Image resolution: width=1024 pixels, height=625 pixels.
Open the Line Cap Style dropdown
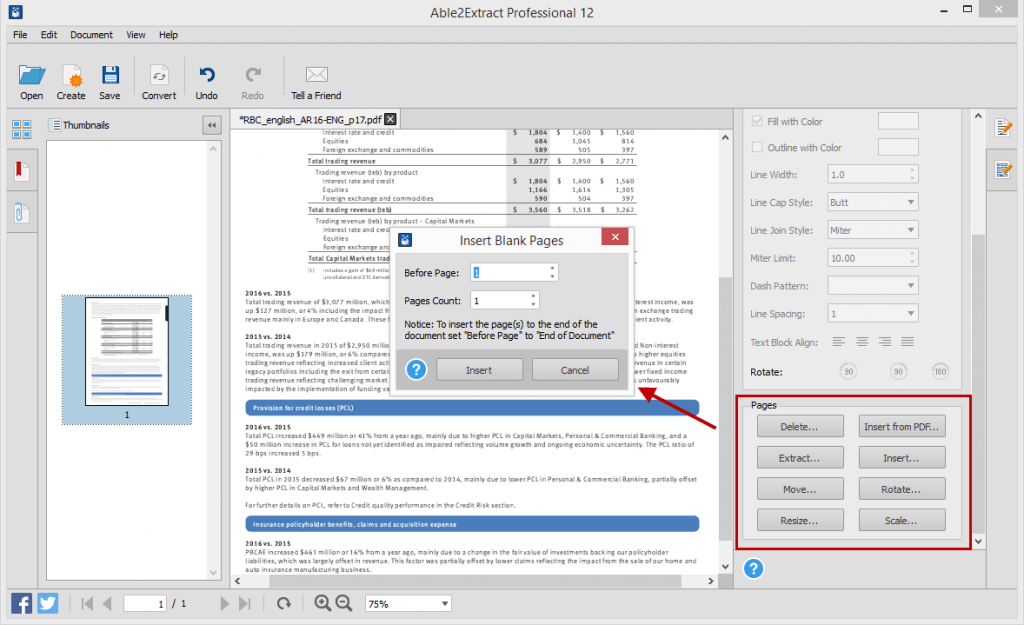[x=872, y=202]
